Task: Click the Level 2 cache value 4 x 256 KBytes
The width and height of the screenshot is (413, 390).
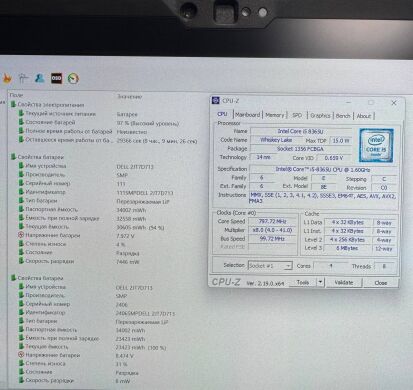Action: [348, 240]
